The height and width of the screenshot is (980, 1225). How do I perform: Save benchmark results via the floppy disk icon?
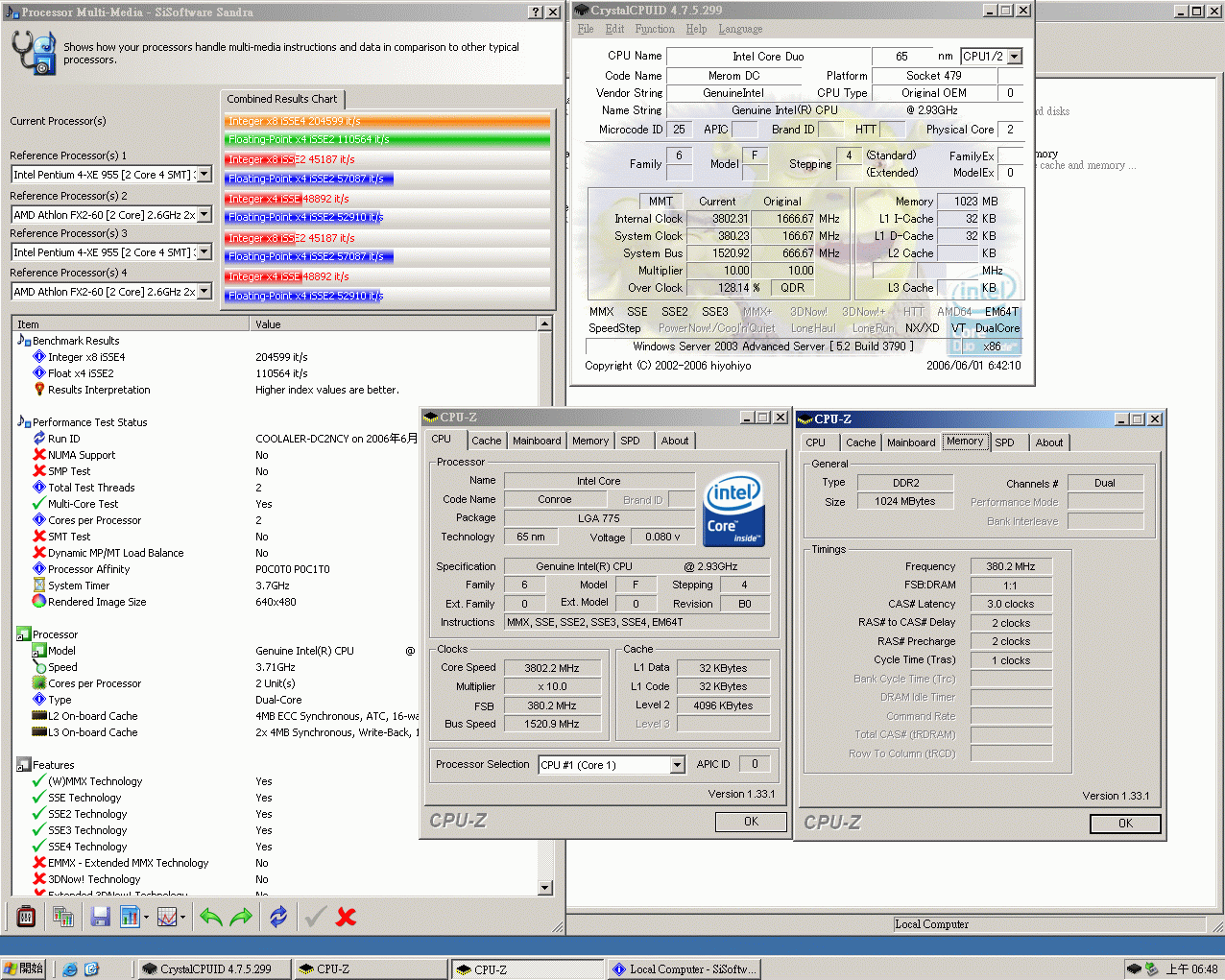pos(100,917)
